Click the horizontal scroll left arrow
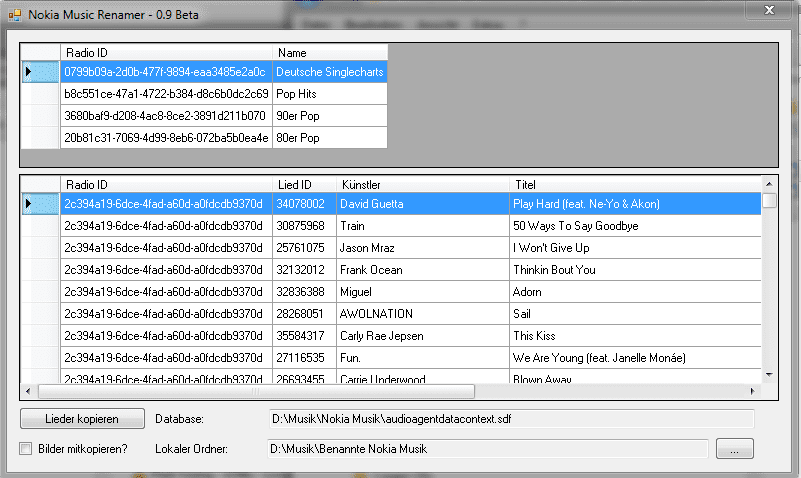 28,392
